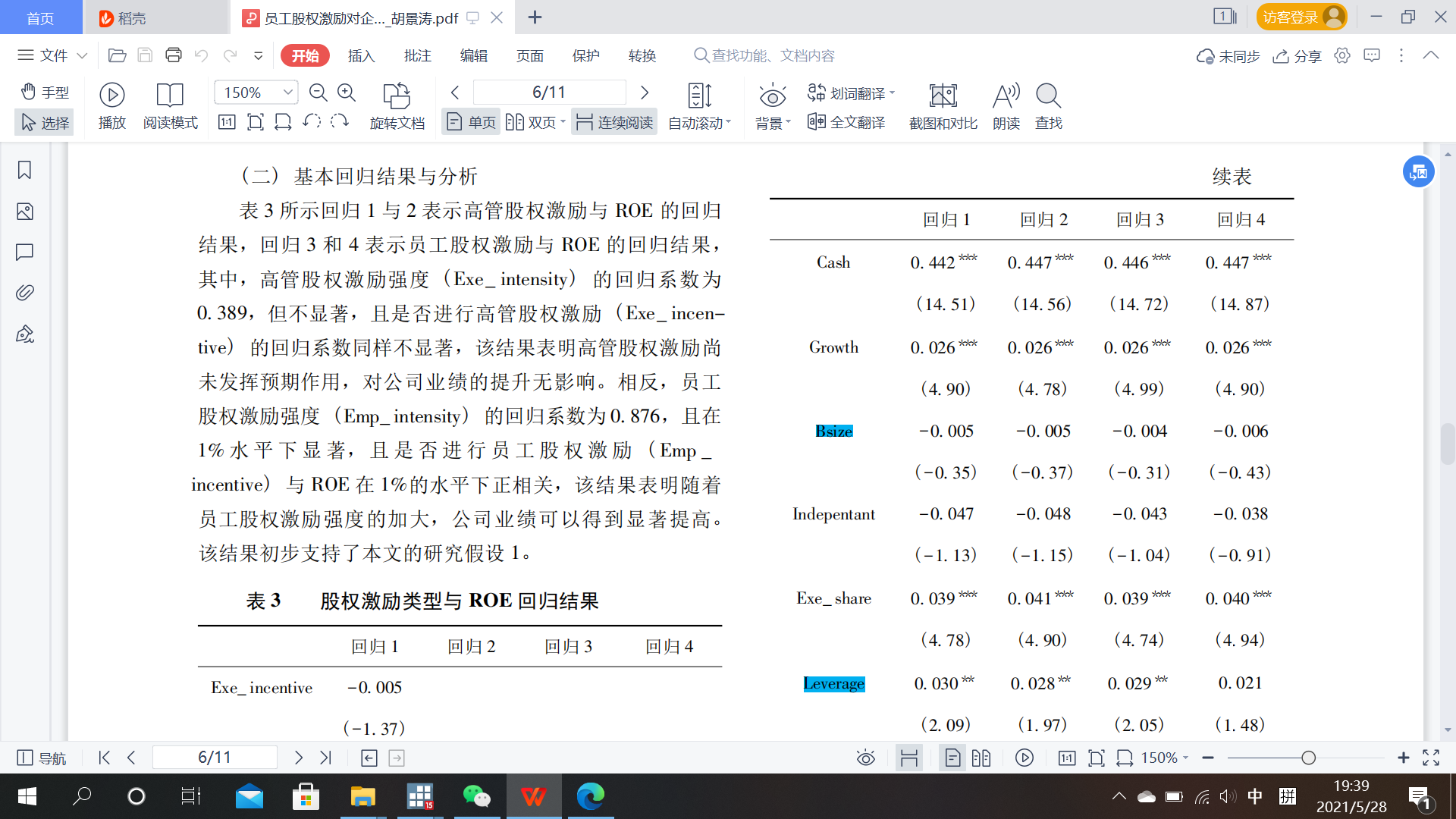The image size is (1456, 819).
Task: Open the Insert menu tab
Action: click(361, 55)
